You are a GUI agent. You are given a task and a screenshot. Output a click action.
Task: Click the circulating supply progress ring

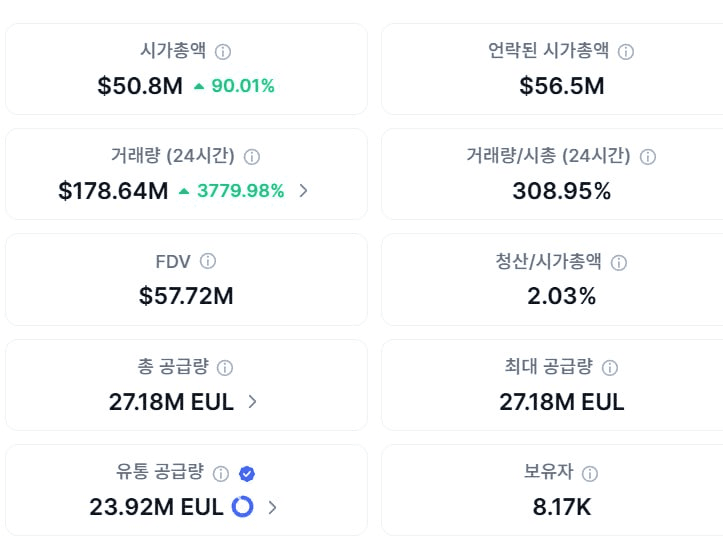point(243,507)
